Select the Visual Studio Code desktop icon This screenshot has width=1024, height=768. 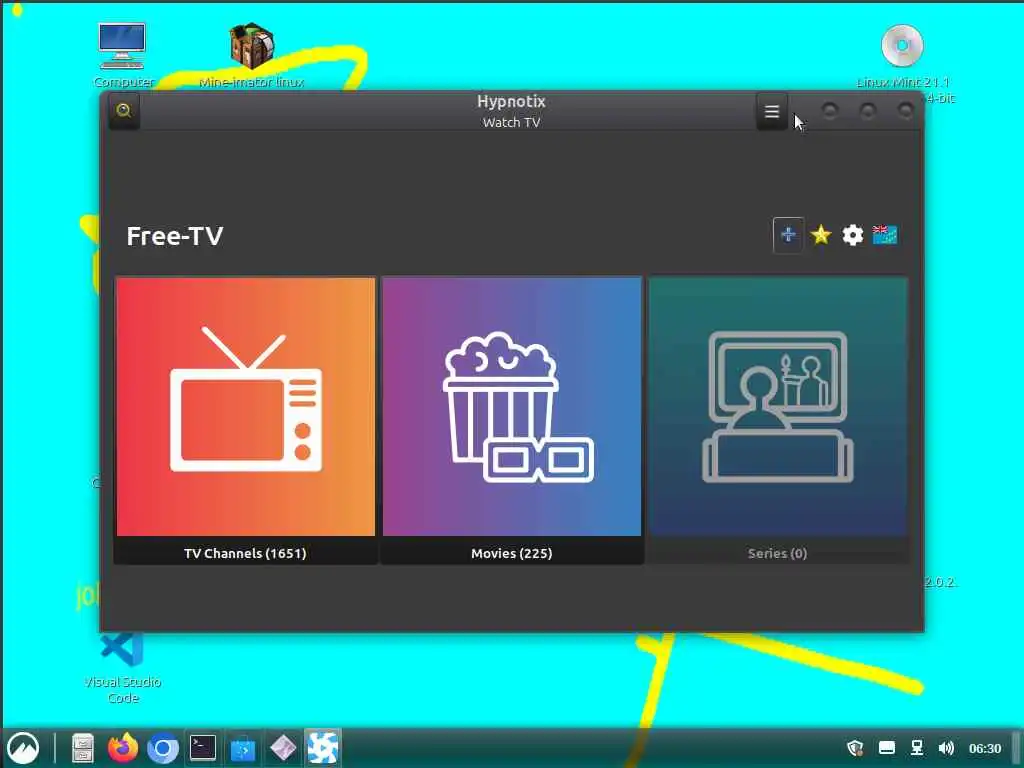122,667
